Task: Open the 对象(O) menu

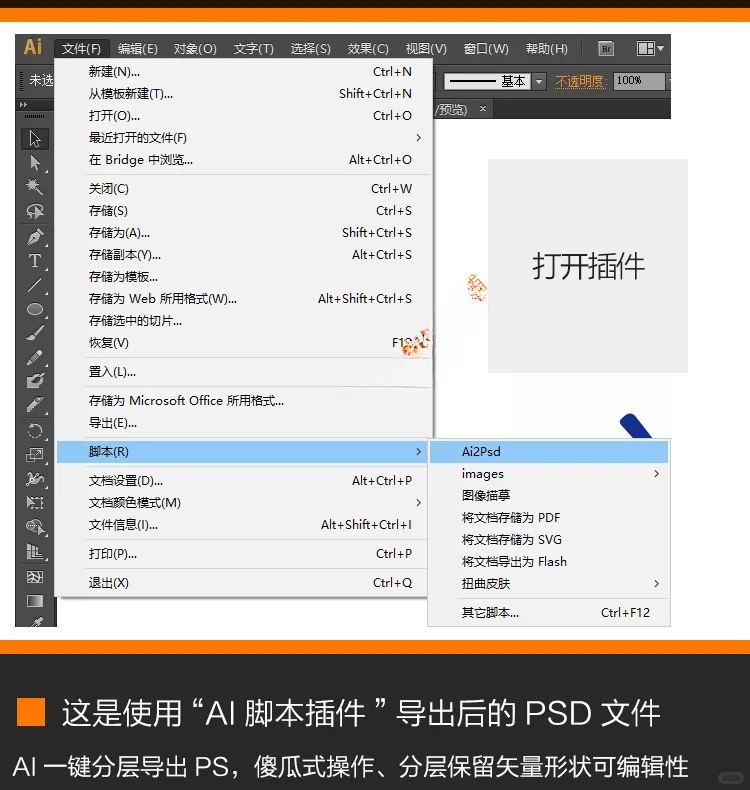Action: pyautogui.click(x=195, y=49)
